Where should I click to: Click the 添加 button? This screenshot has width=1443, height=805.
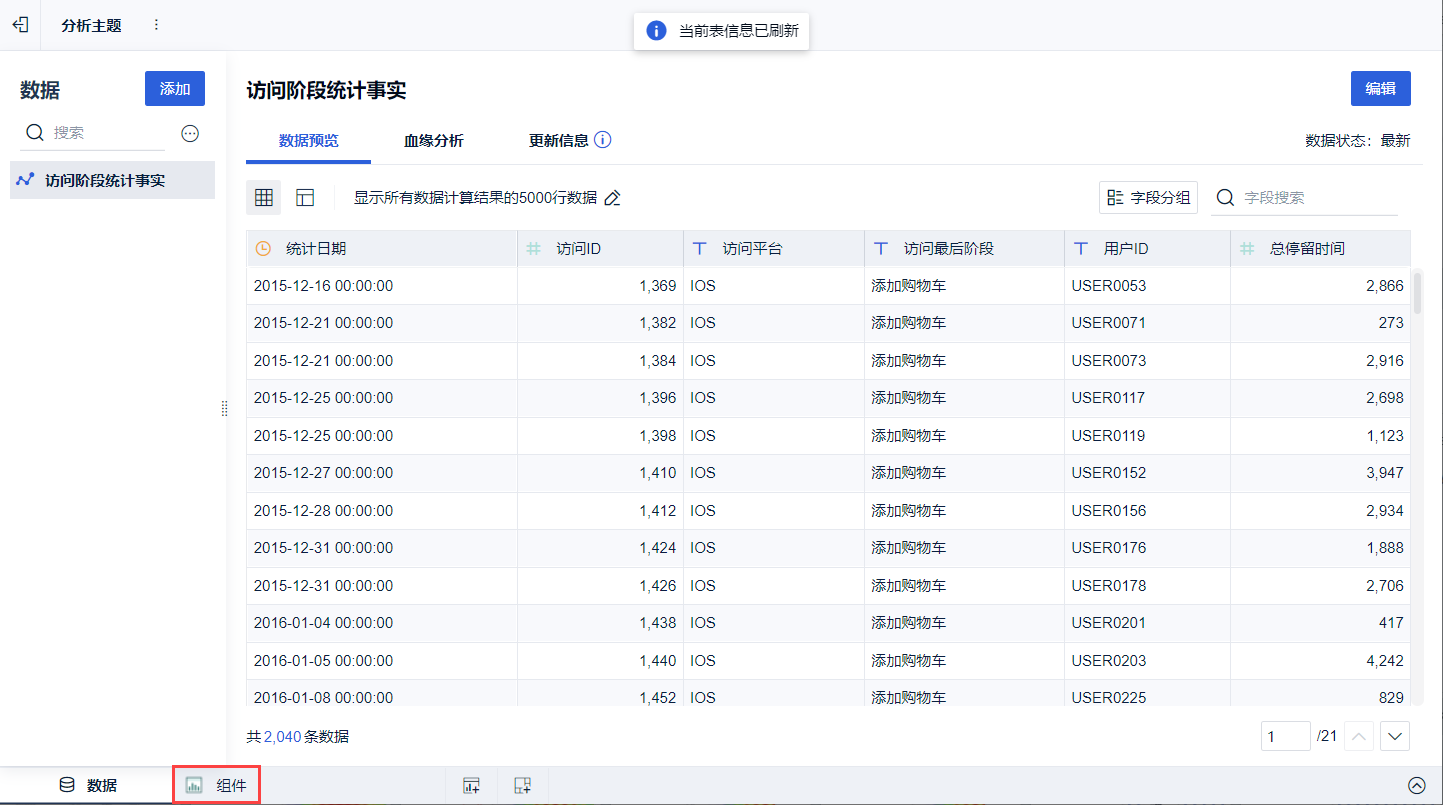click(x=175, y=89)
